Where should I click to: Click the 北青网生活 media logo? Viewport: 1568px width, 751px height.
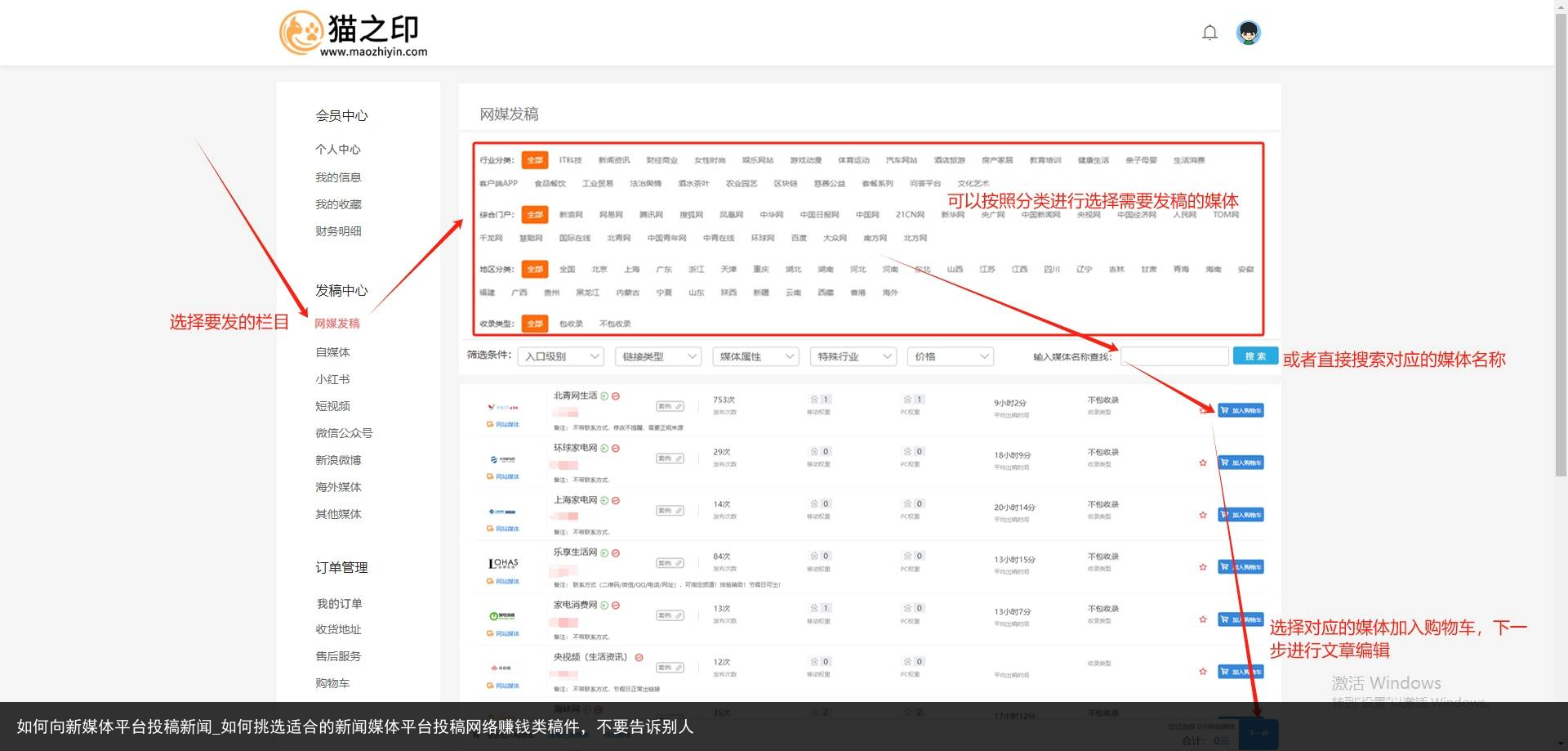tap(503, 407)
